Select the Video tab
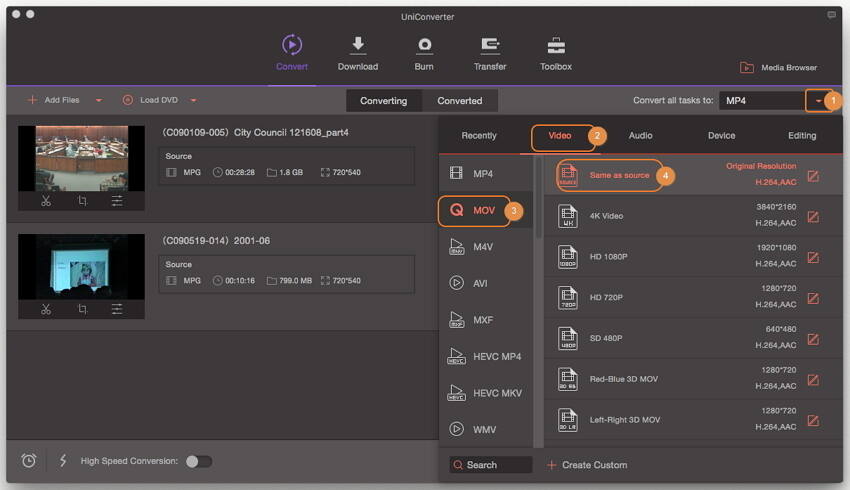Viewport: 850px width, 490px height. point(559,136)
